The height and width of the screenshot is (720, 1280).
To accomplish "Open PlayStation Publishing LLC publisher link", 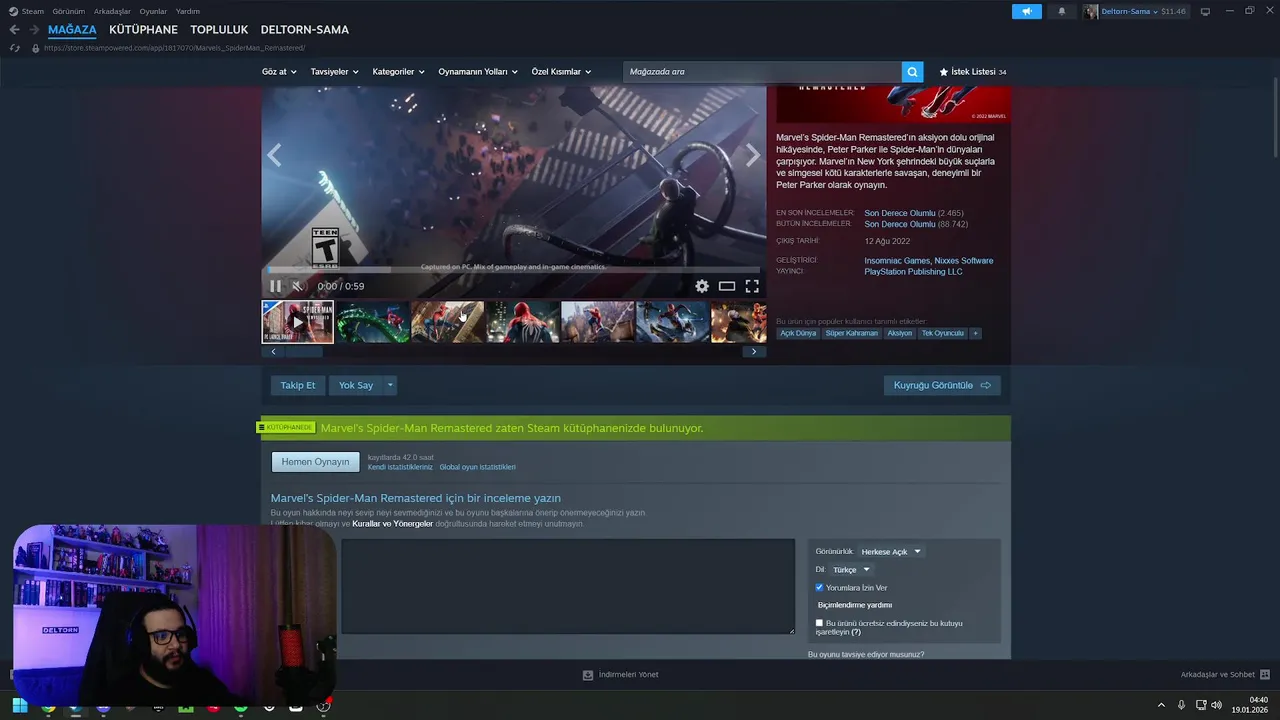I will 913,272.
